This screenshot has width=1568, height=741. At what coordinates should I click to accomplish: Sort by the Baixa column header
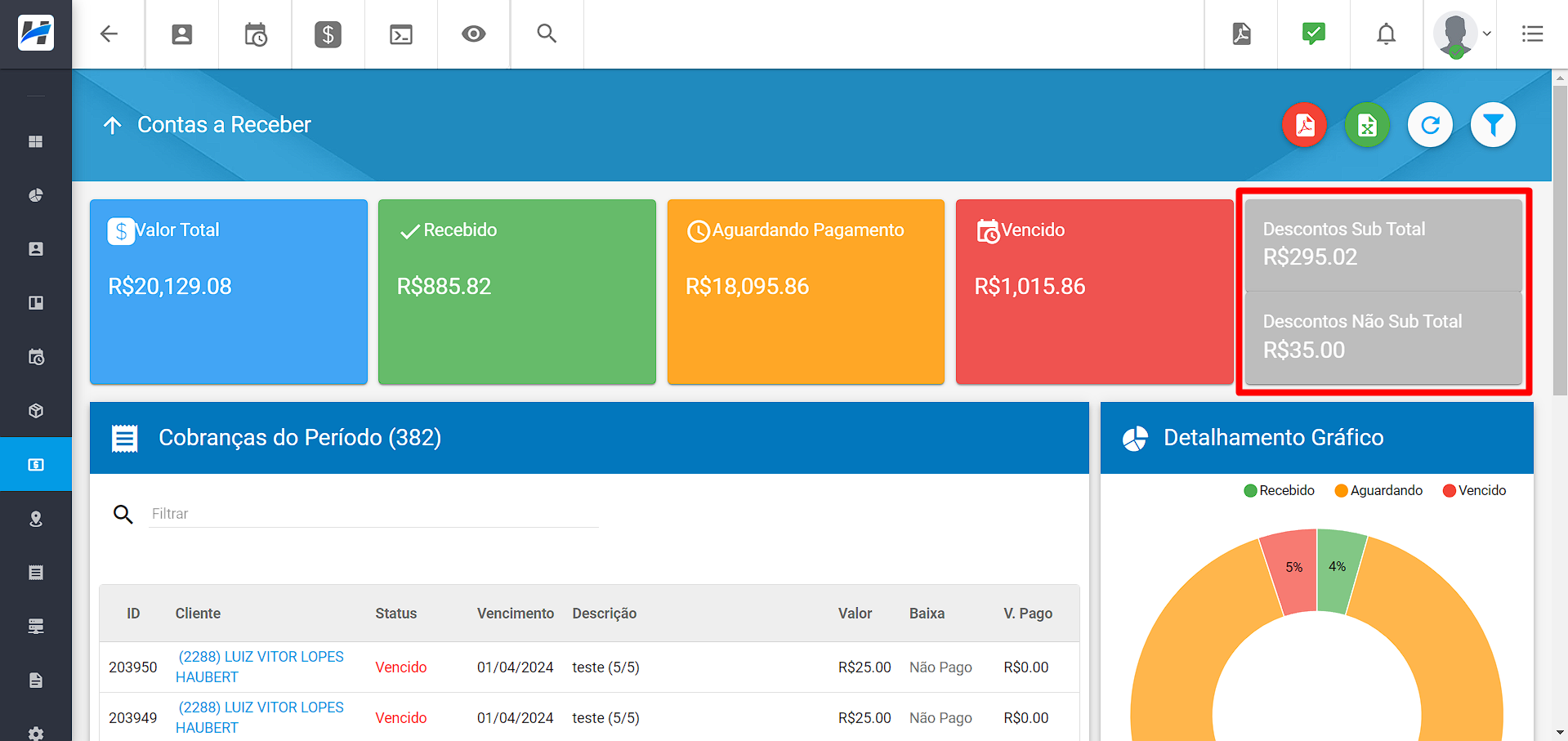[927, 614]
